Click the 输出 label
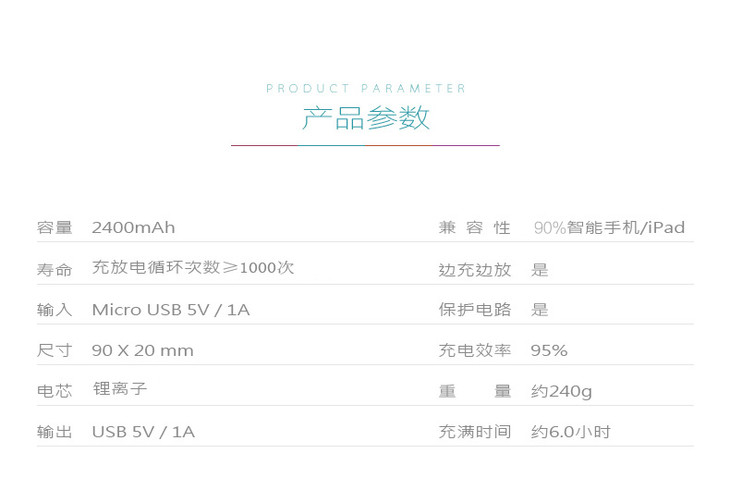 click(x=55, y=433)
